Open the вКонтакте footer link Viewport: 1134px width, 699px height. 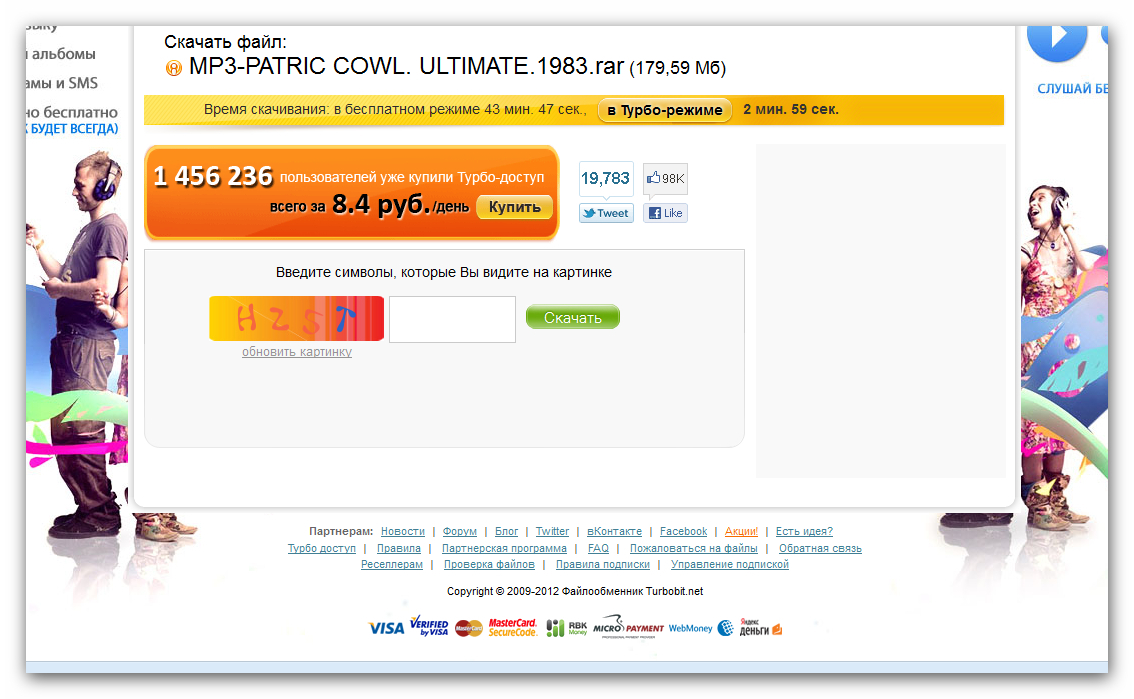(614, 531)
